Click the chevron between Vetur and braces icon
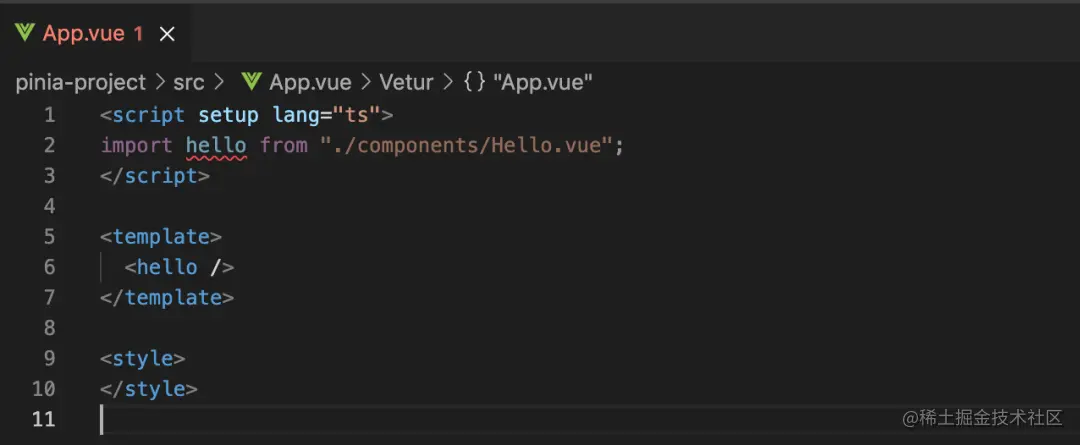This screenshot has width=1080, height=445. (448, 83)
